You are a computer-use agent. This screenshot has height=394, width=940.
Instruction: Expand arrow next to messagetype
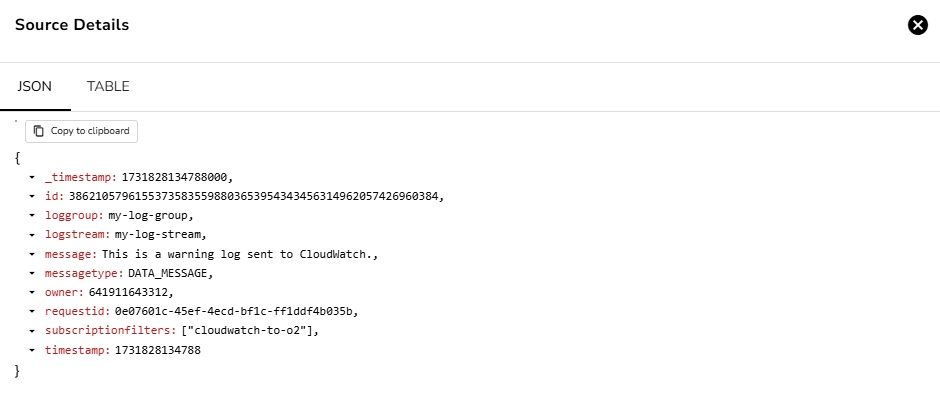32,273
